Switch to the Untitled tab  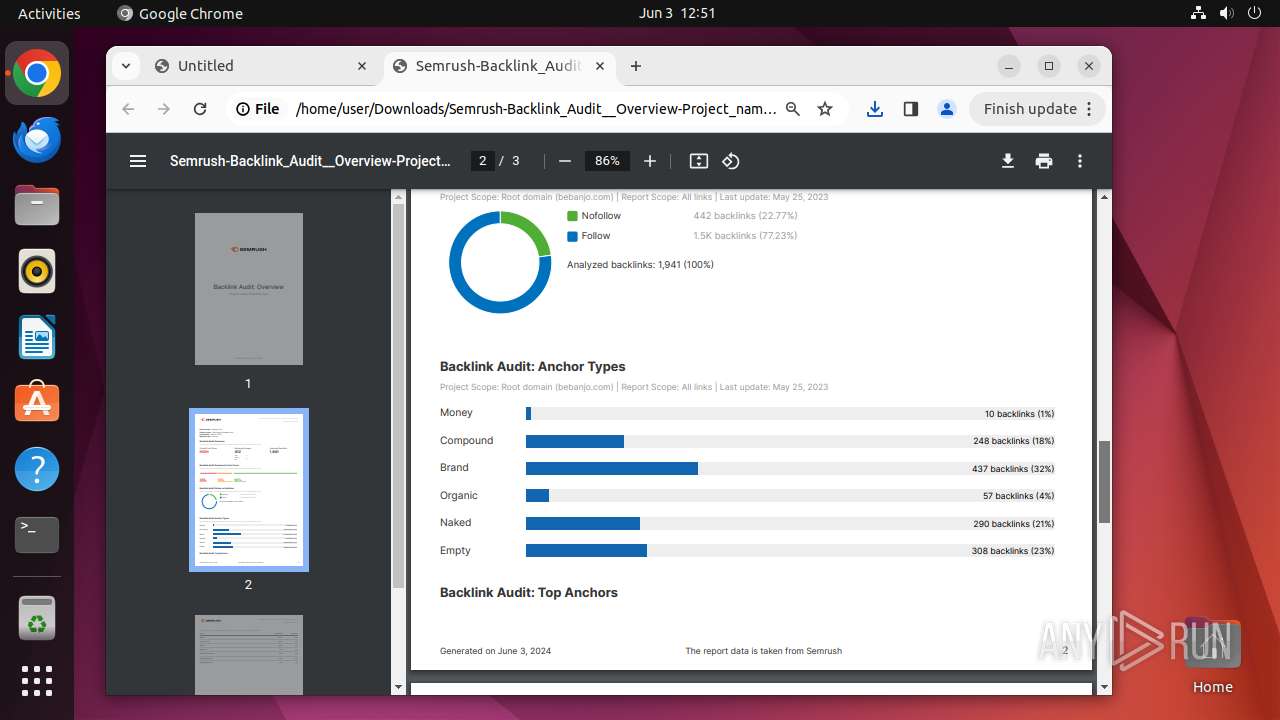[x=262, y=66]
